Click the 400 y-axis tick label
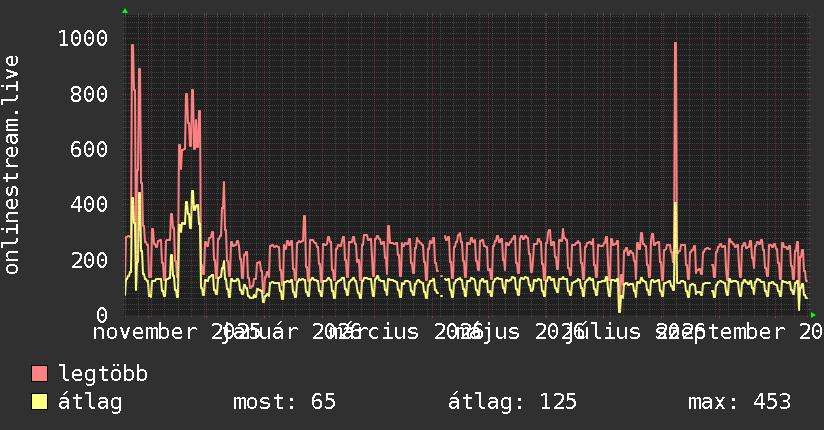Screen dimensions: 824x430 [89, 204]
